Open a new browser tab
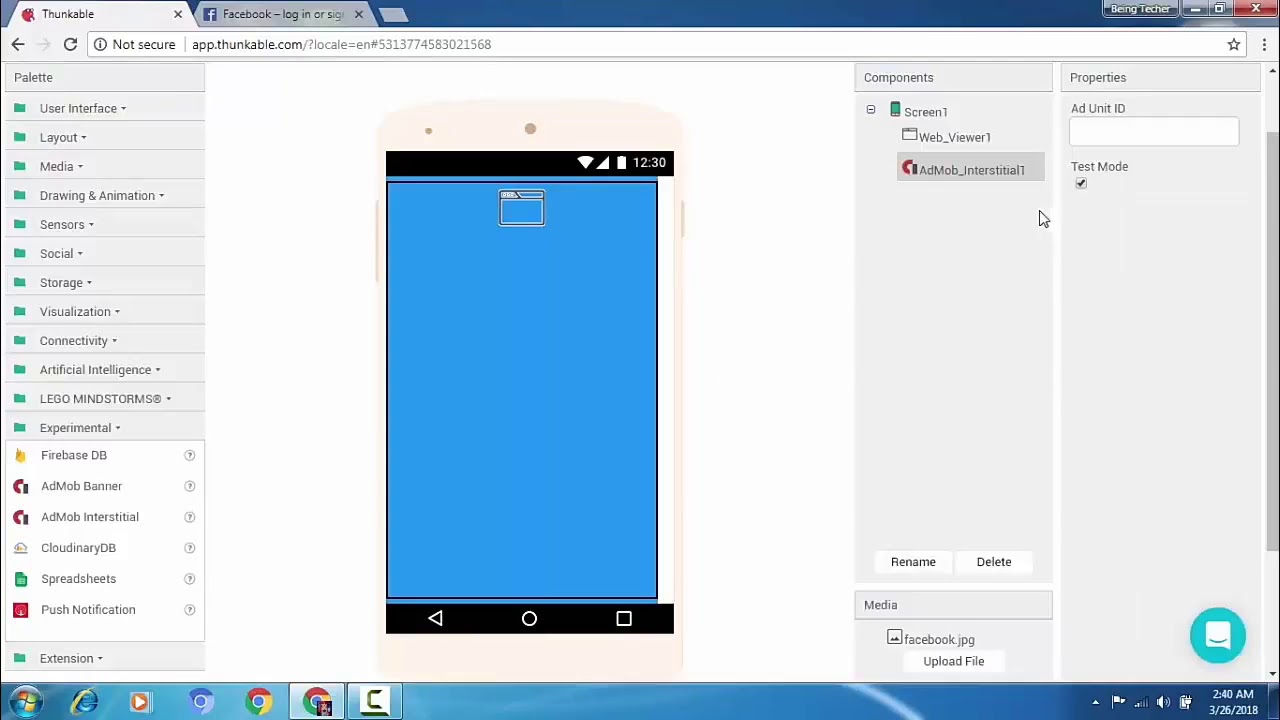Screen dimensions: 1280x720 (x=394, y=14)
